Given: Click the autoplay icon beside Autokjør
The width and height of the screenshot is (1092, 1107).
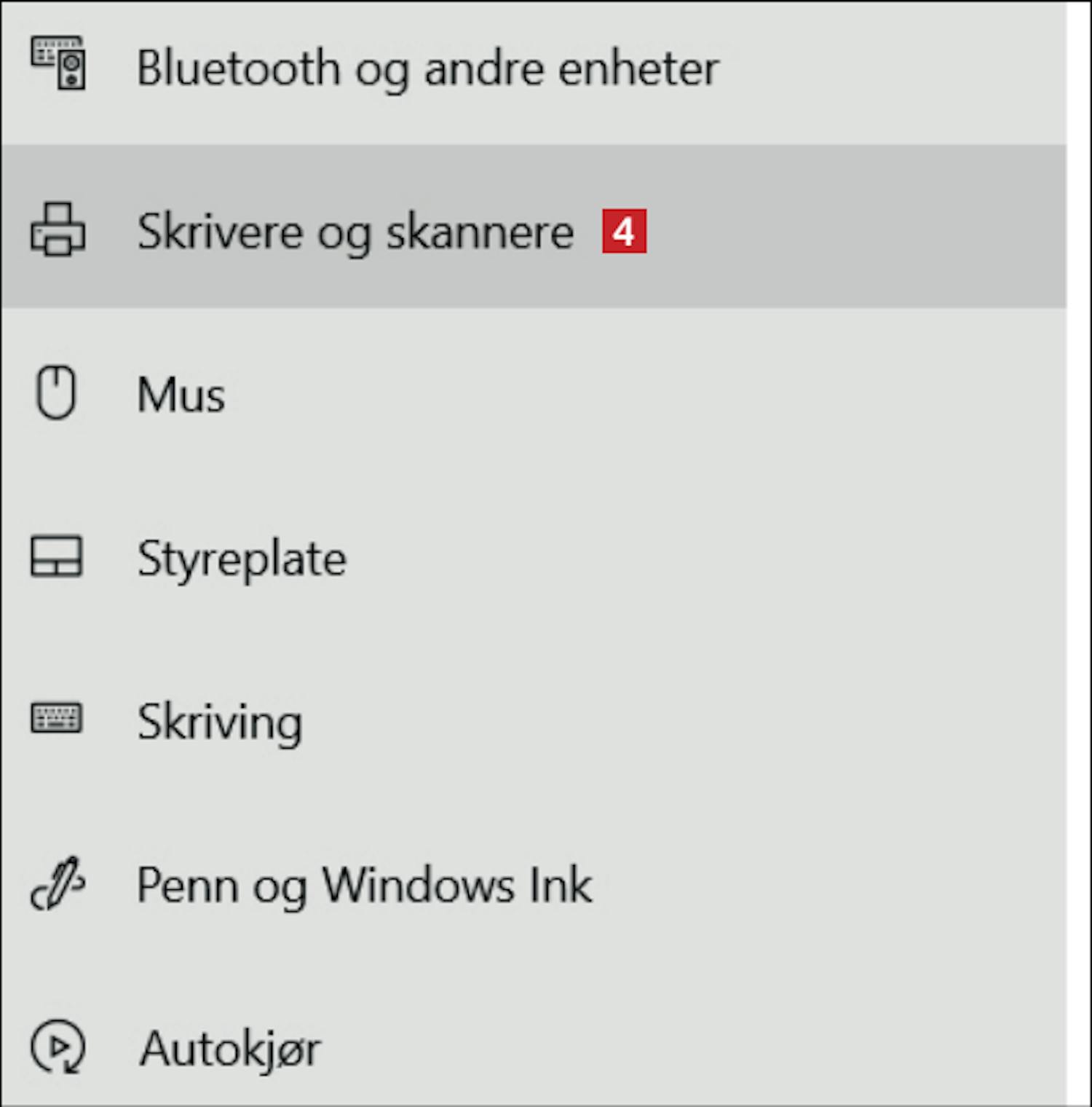Looking at the screenshot, I should coord(58,1047).
